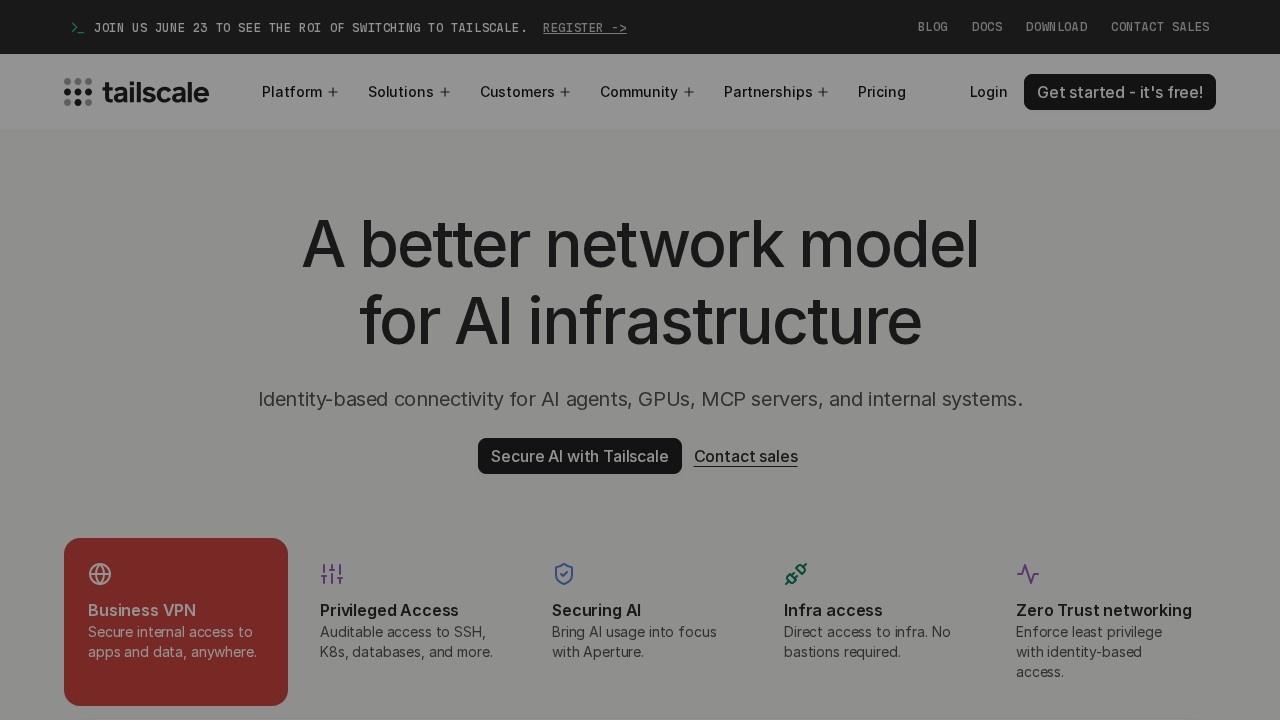Open the Blog link in top bar
Screen dimensions: 1280x720
coord(933,27)
